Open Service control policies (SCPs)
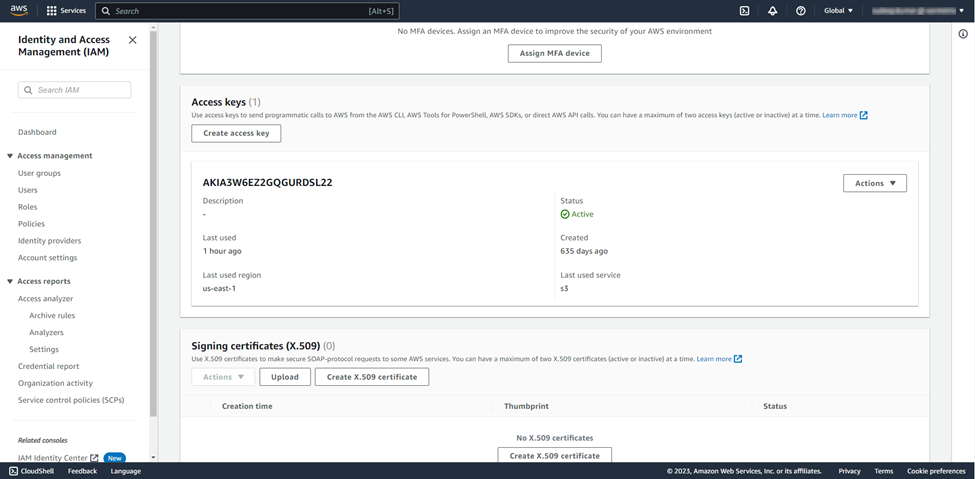This screenshot has height=479, width=975. click(71, 399)
